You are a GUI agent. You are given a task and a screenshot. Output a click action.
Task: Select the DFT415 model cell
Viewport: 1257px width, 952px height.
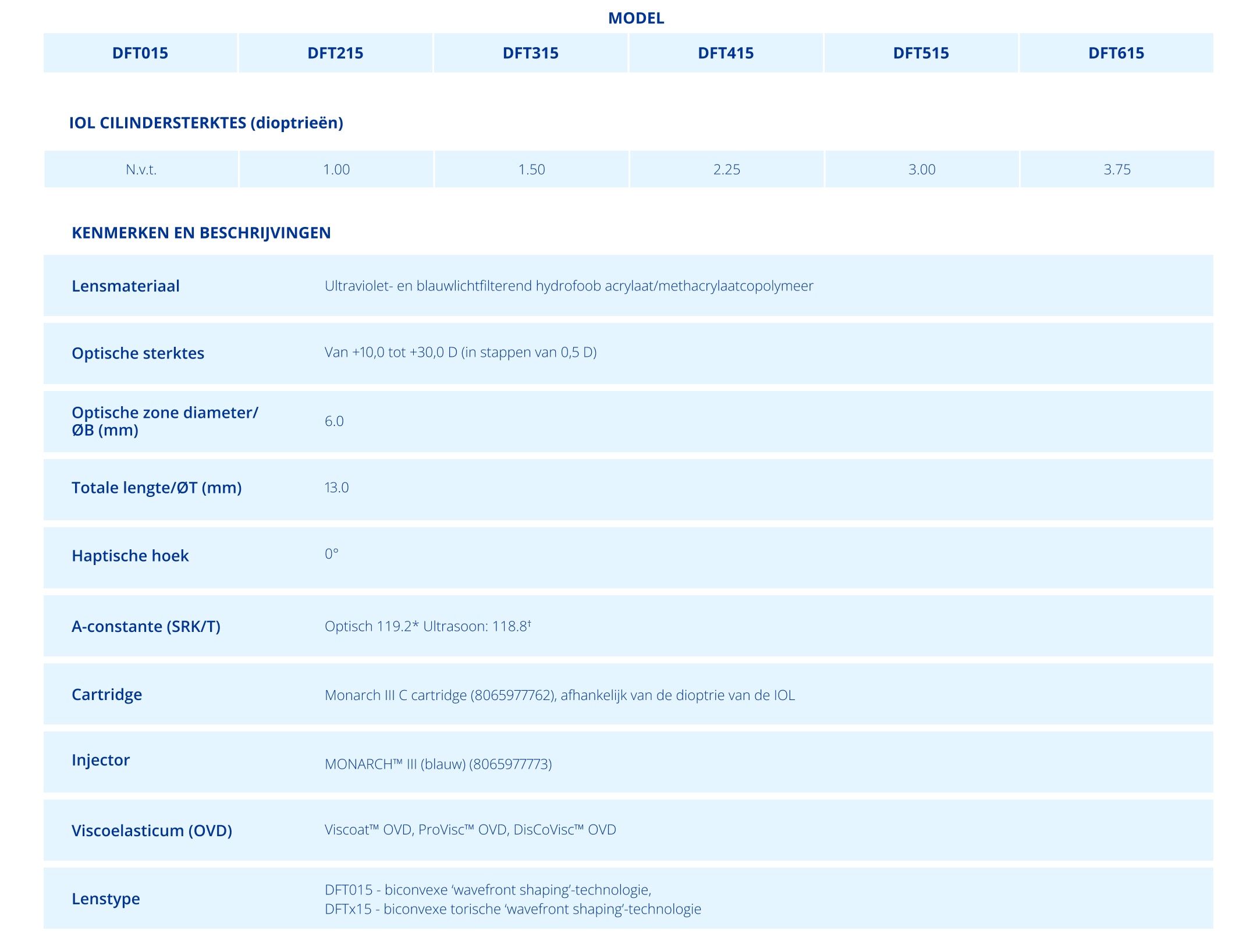pyautogui.click(x=726, y=53)
